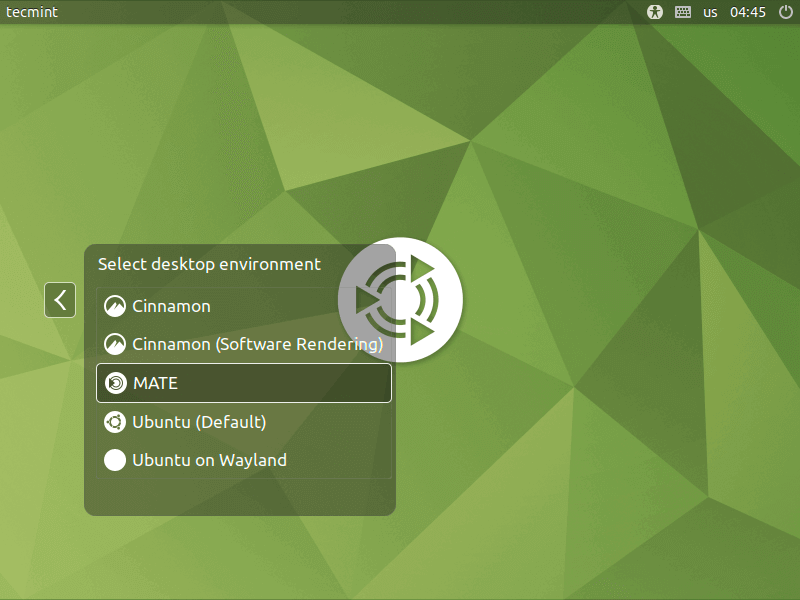Viewport: 800px width, 600px height.
Task: Click the Cinnamon Software Rendering icon
Action: [115, 344]
